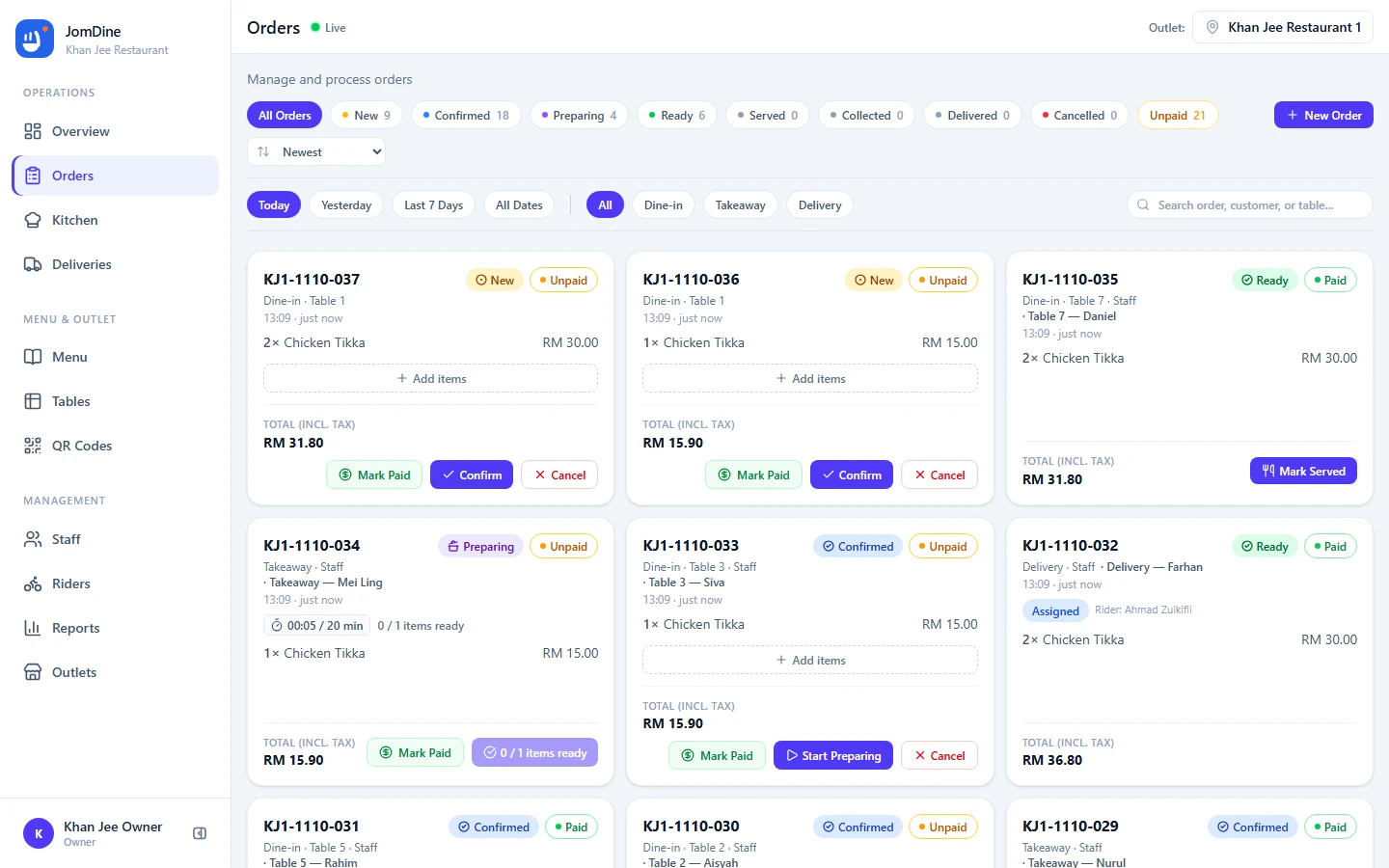Open the Newest sort dropdown
This screenshot has height=868, width=1389.
[316, 152]
